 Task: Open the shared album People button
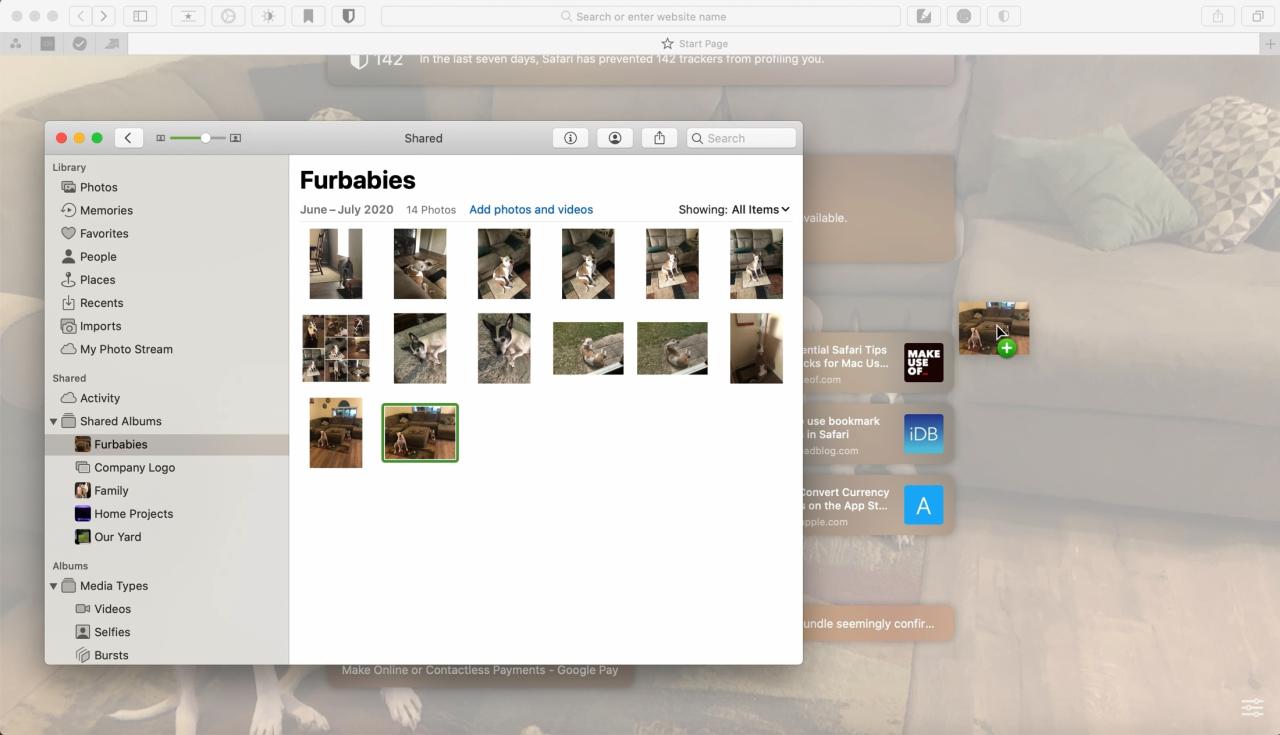pos(615,138)
